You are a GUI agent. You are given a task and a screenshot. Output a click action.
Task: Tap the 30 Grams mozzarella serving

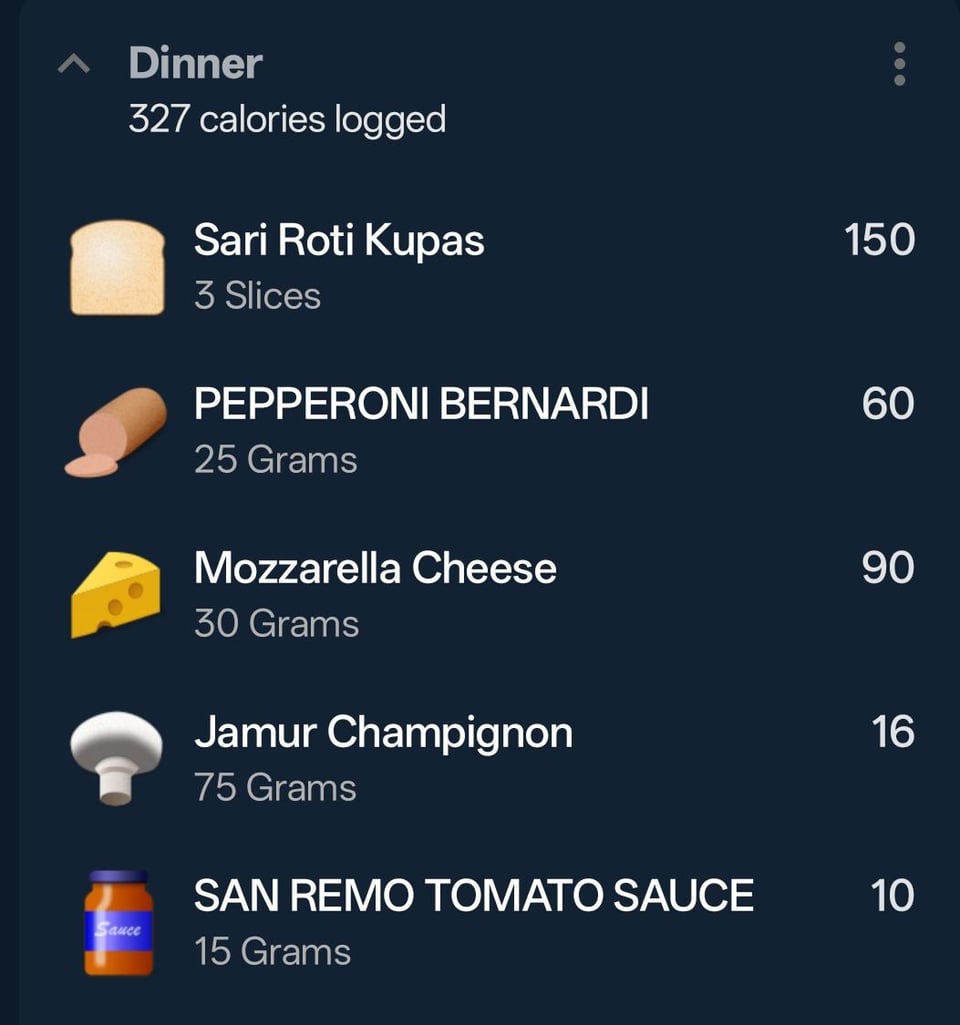[276, 624]
